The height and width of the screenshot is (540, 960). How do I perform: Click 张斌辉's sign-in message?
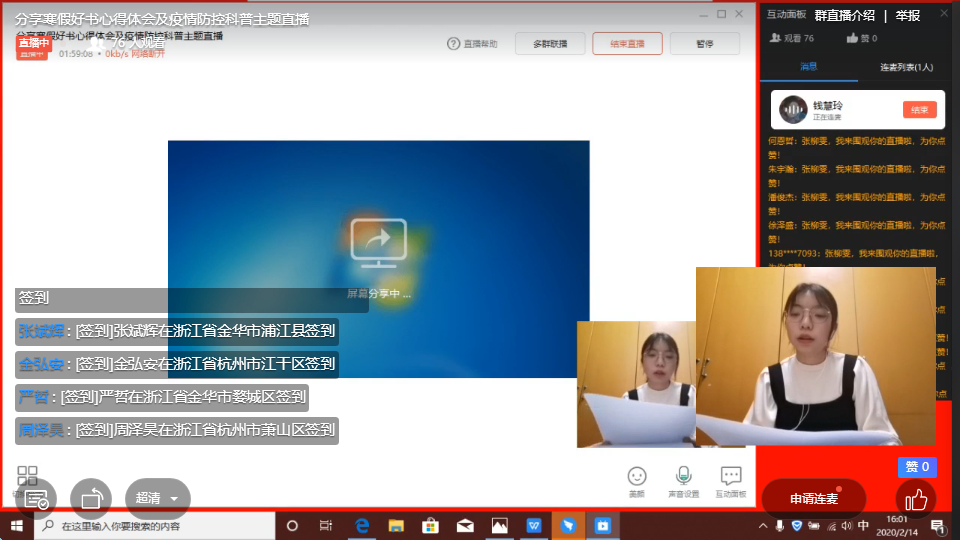(177, 331)
